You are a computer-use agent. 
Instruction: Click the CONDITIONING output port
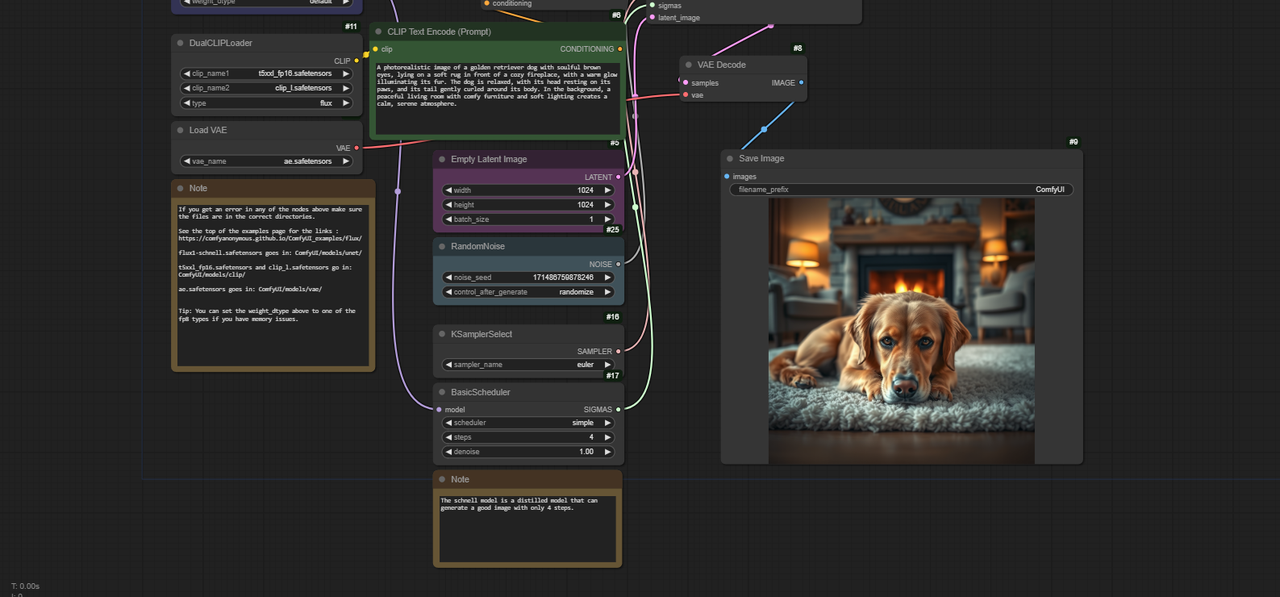(620, 49)
